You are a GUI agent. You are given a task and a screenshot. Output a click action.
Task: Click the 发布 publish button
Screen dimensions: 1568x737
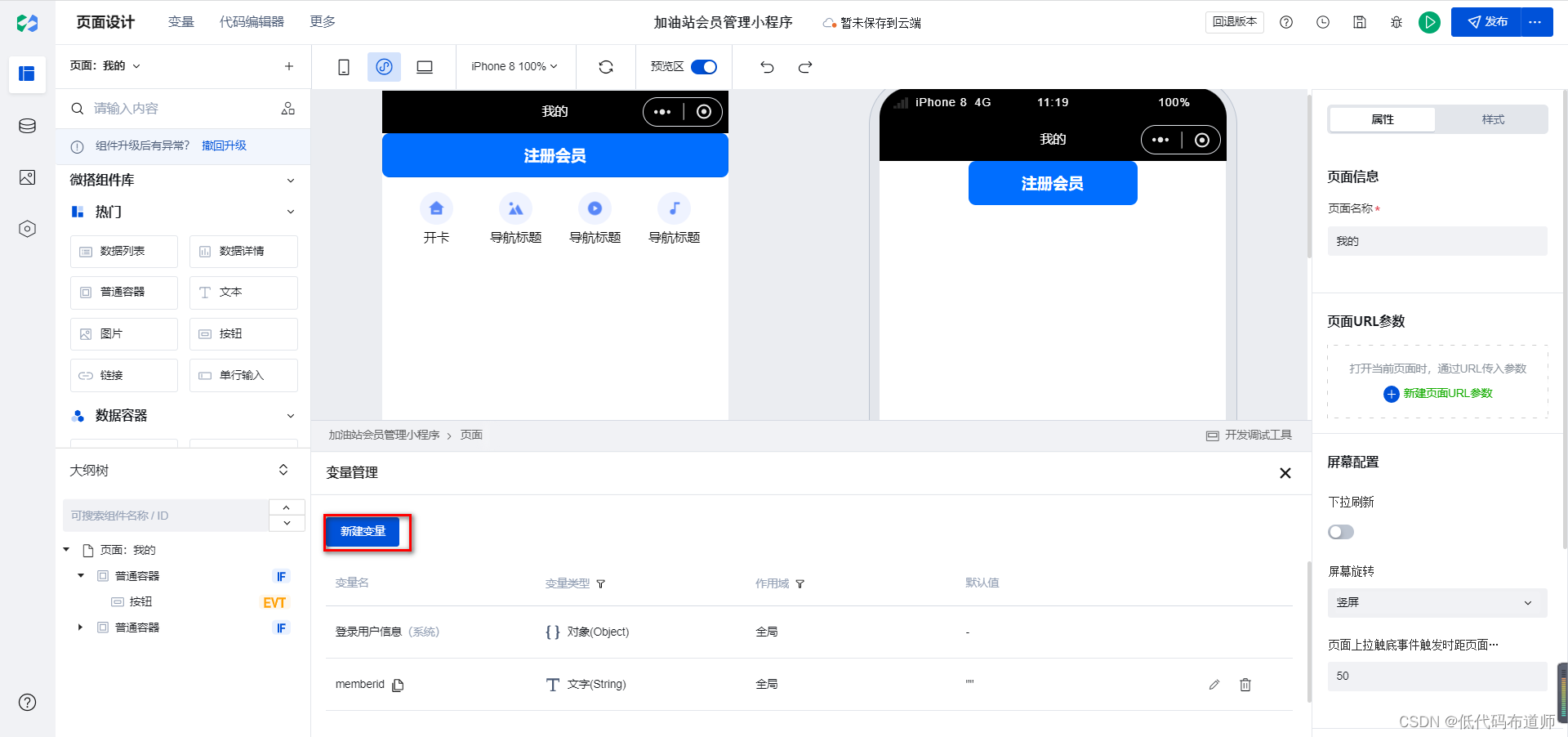(x=1486, y=22)
